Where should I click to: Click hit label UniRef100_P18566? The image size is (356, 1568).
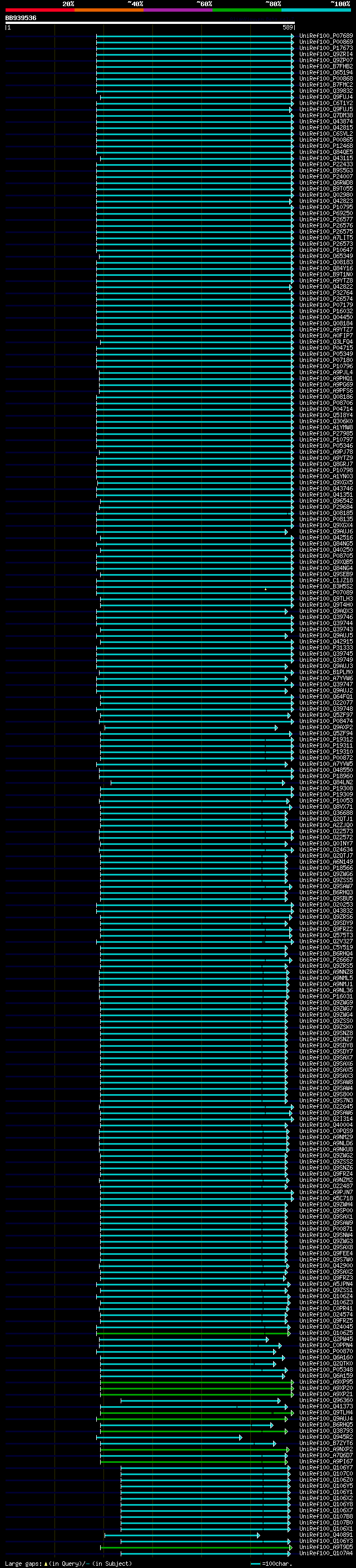click(325, 869)
